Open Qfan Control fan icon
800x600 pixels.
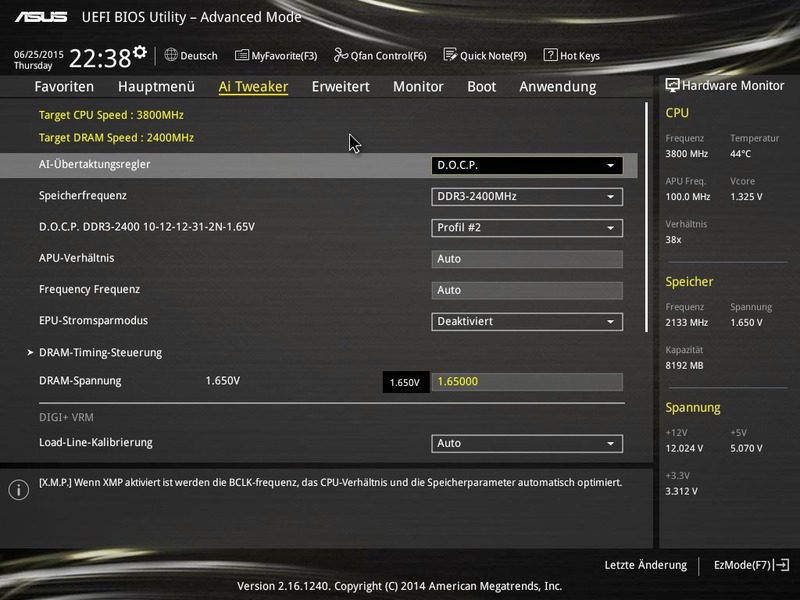pos(340,55)
